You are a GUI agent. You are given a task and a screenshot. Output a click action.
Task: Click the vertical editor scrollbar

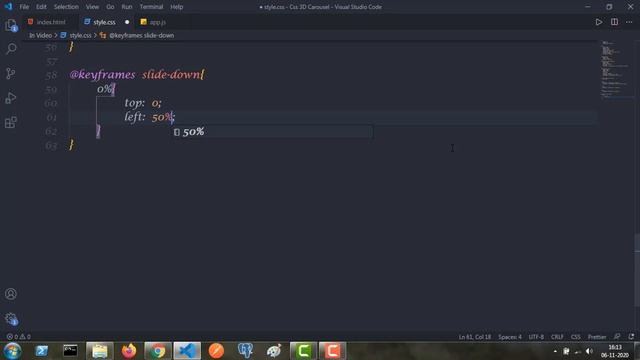coord(637,269)
